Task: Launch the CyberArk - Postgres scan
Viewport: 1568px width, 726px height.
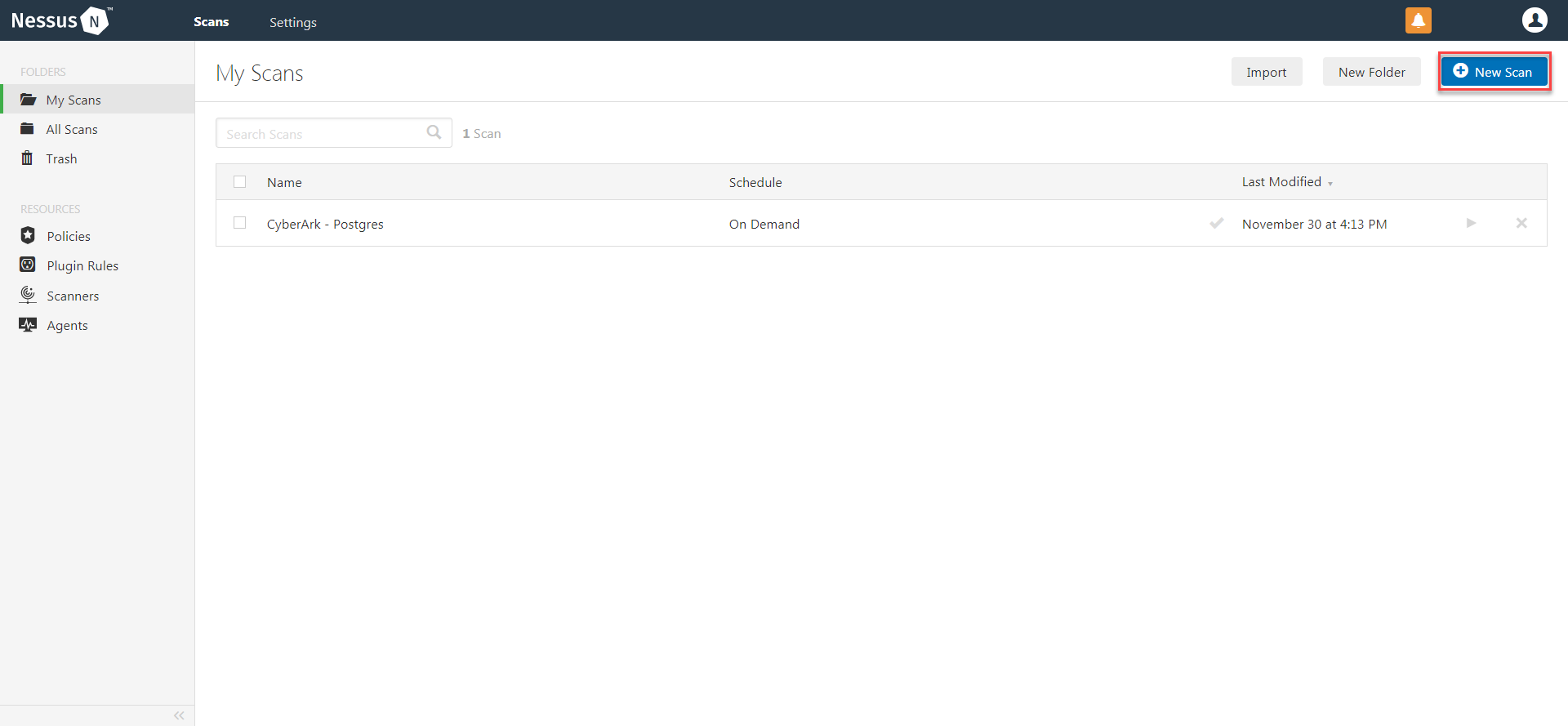Action: coord(1471,223)
